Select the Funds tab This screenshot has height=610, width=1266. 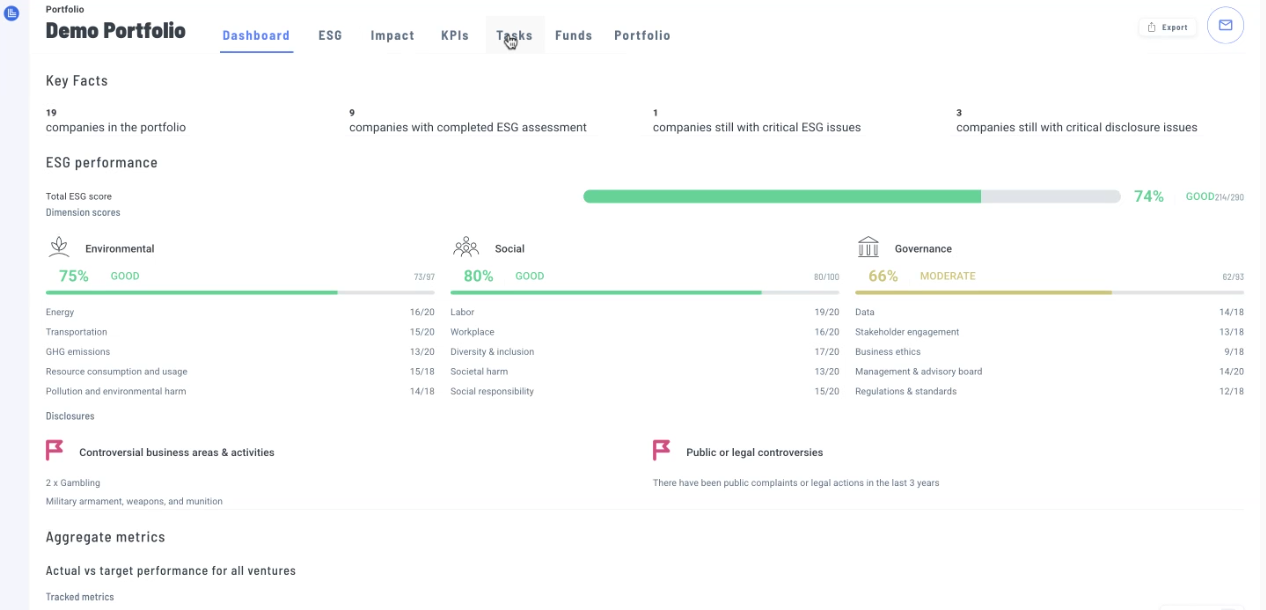pyautogui.click(x=574, y=36)
